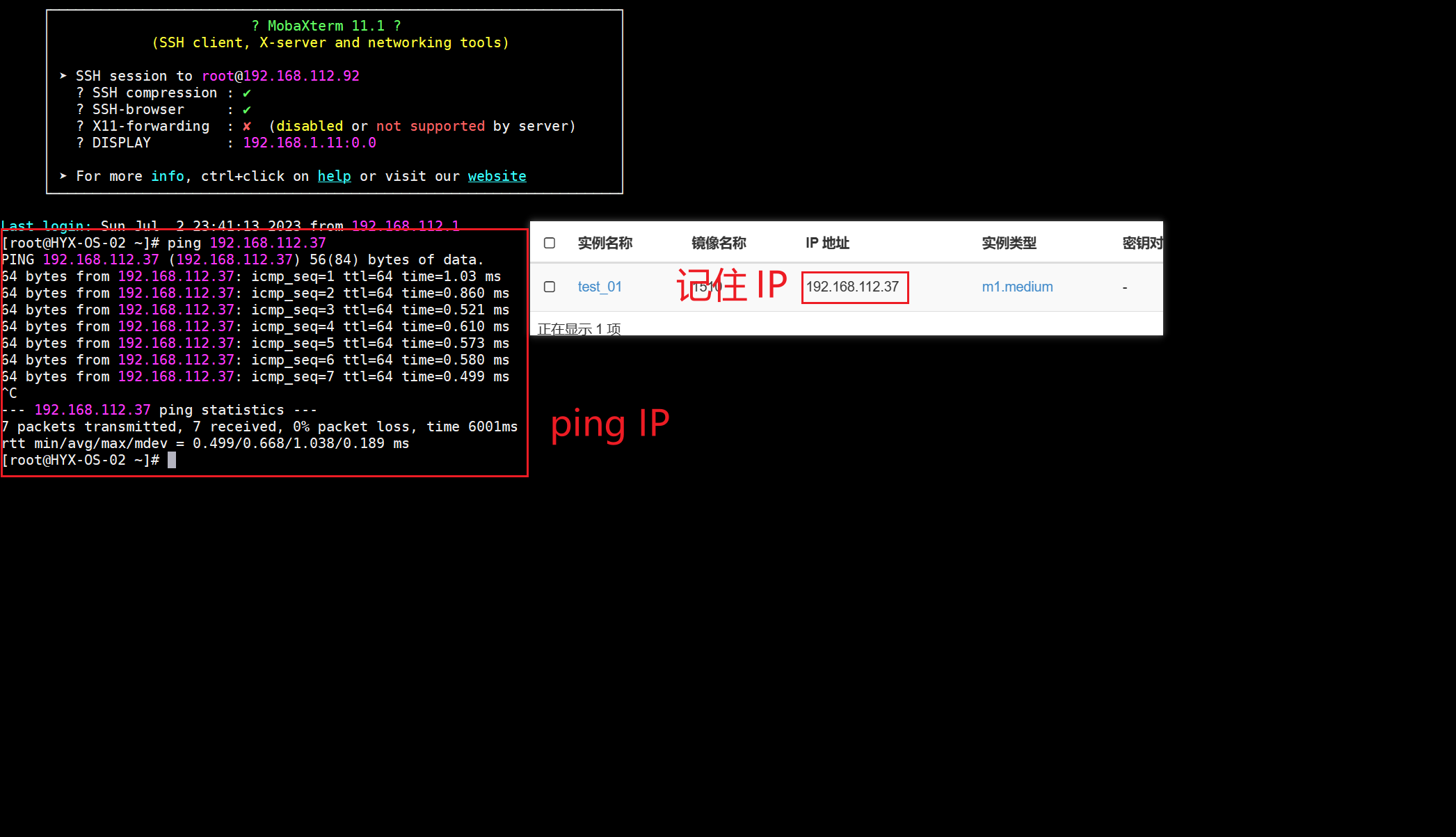The width and height of the screenshot is (1456, 837).
Task: Sort by the 实例名称 column header
Action: [x=605, y=243]
